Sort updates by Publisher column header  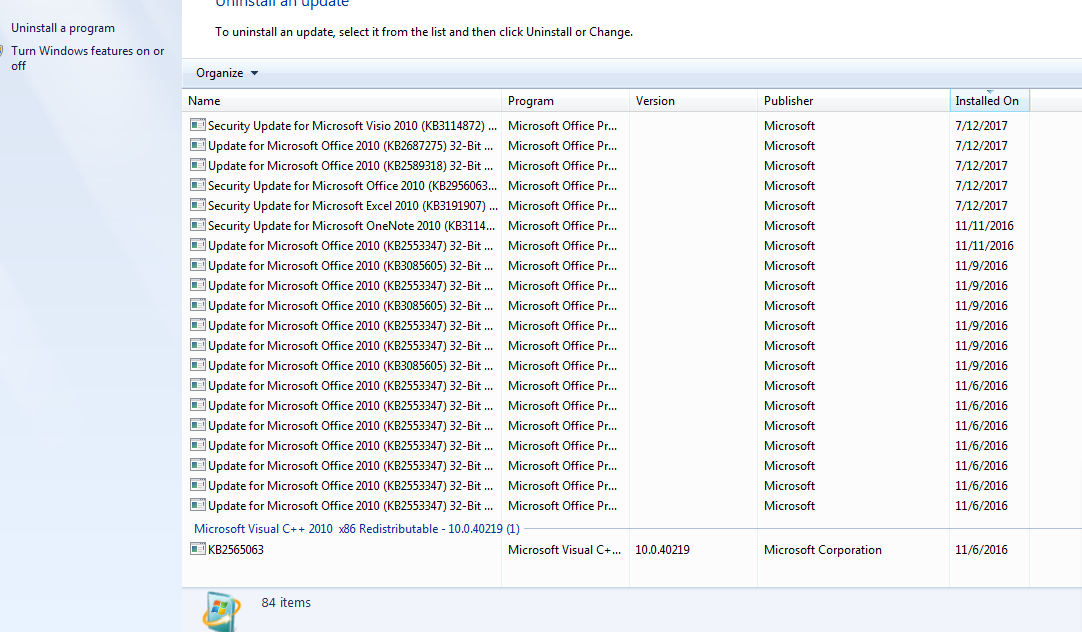click(x=854, y=101)
